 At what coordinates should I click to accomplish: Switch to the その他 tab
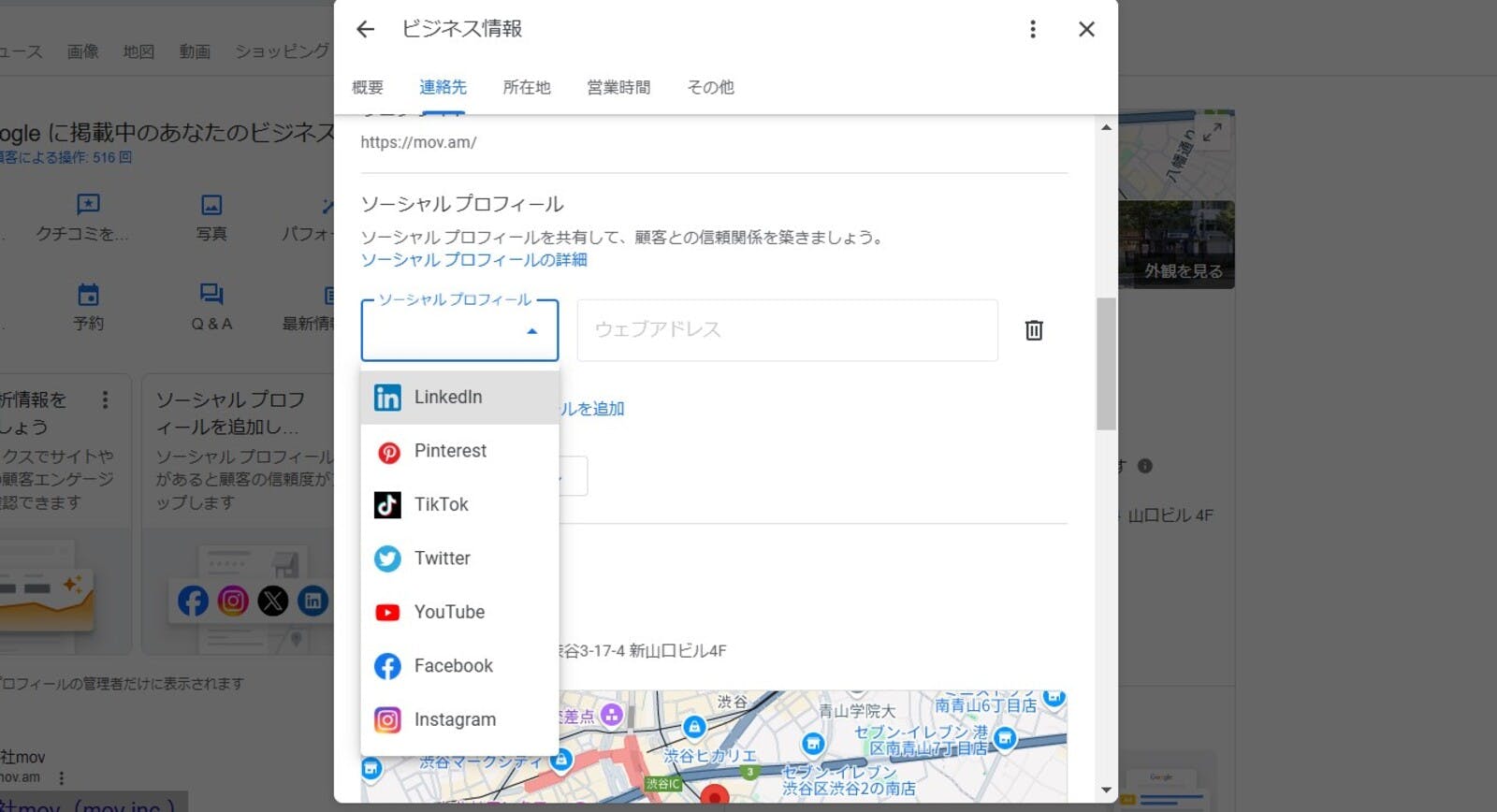(710, 88)
